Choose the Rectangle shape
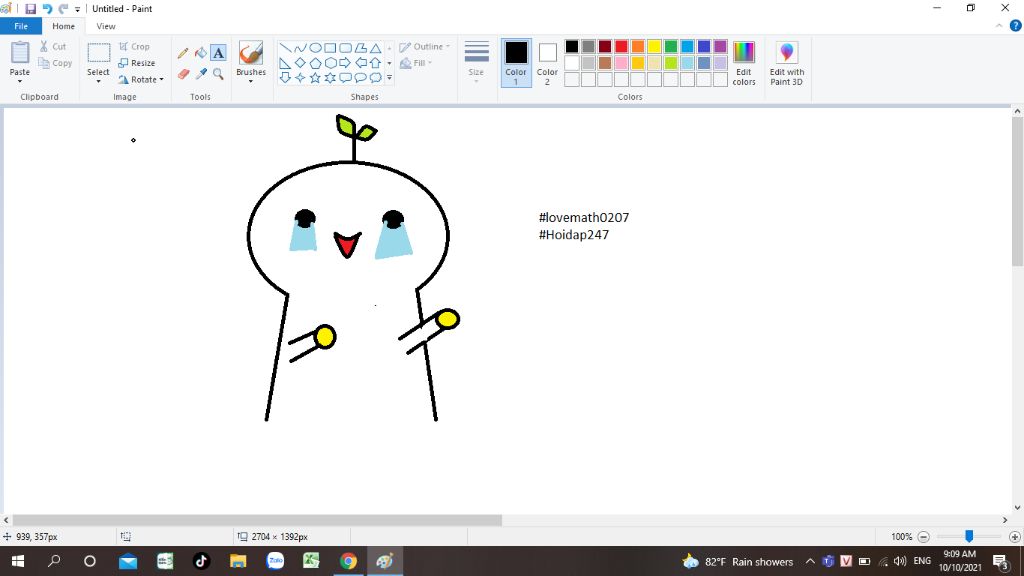Viewport: 1024px width, 576px height. tap(330, 48)
